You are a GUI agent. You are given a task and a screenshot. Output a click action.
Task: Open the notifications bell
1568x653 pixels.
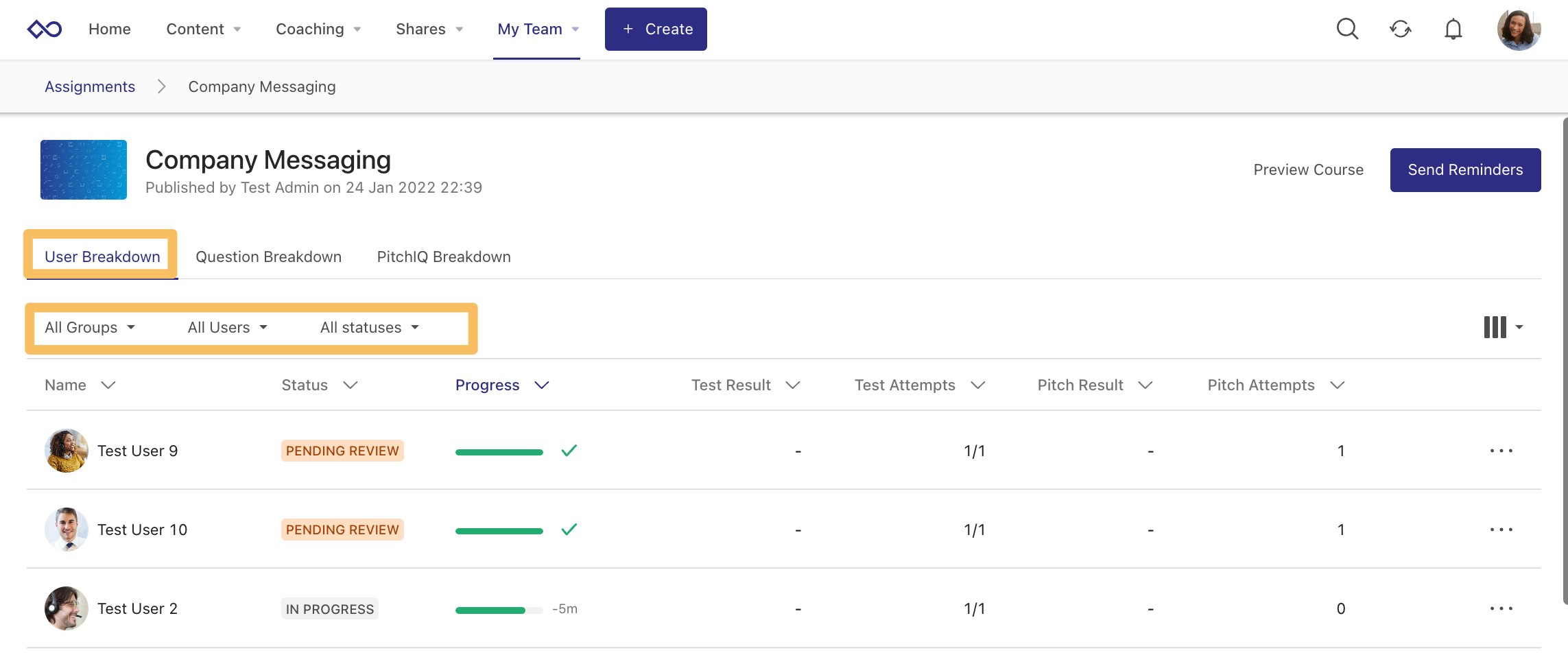[x=1453, y=29]
